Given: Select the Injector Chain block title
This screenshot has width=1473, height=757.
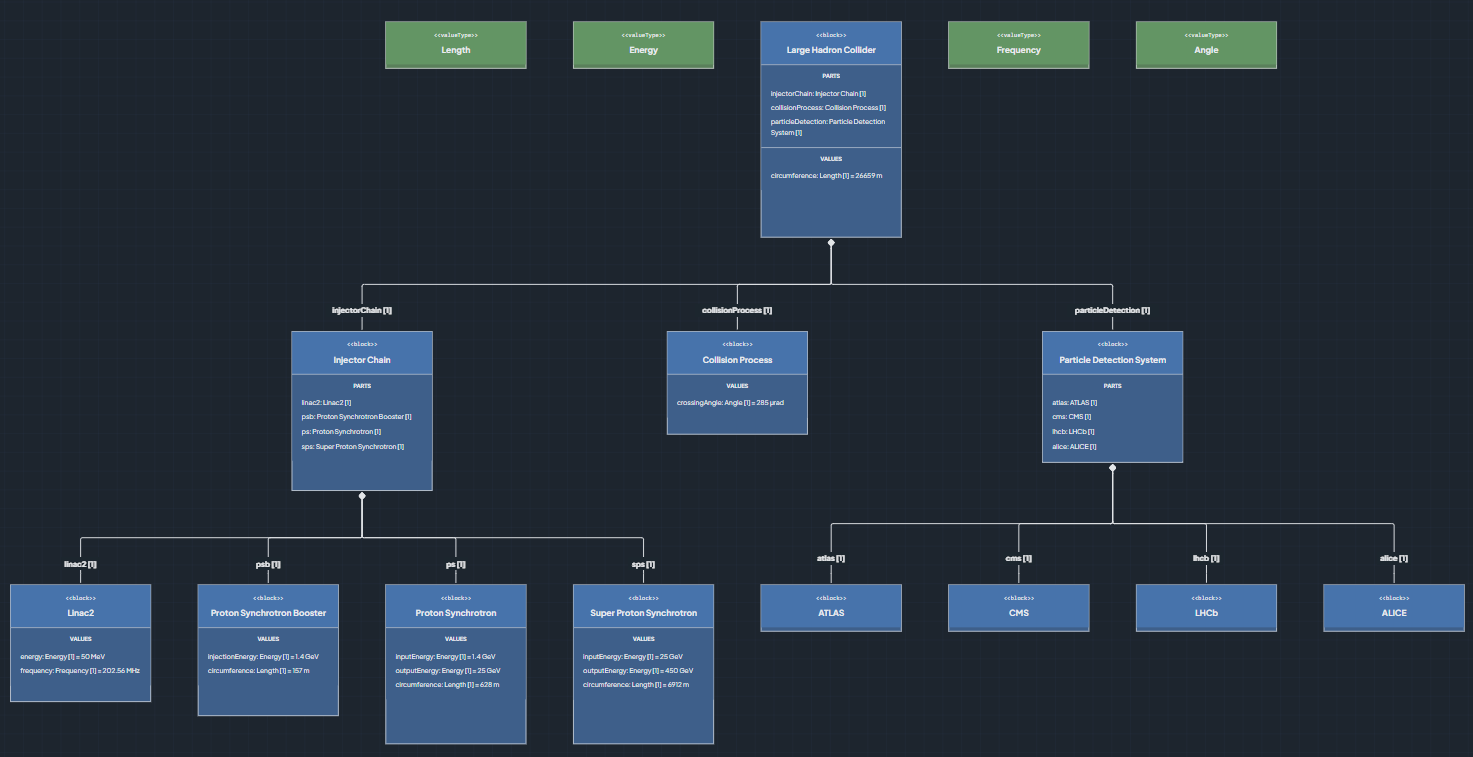Looking at the screenshot, I should (x=362, y=360).
